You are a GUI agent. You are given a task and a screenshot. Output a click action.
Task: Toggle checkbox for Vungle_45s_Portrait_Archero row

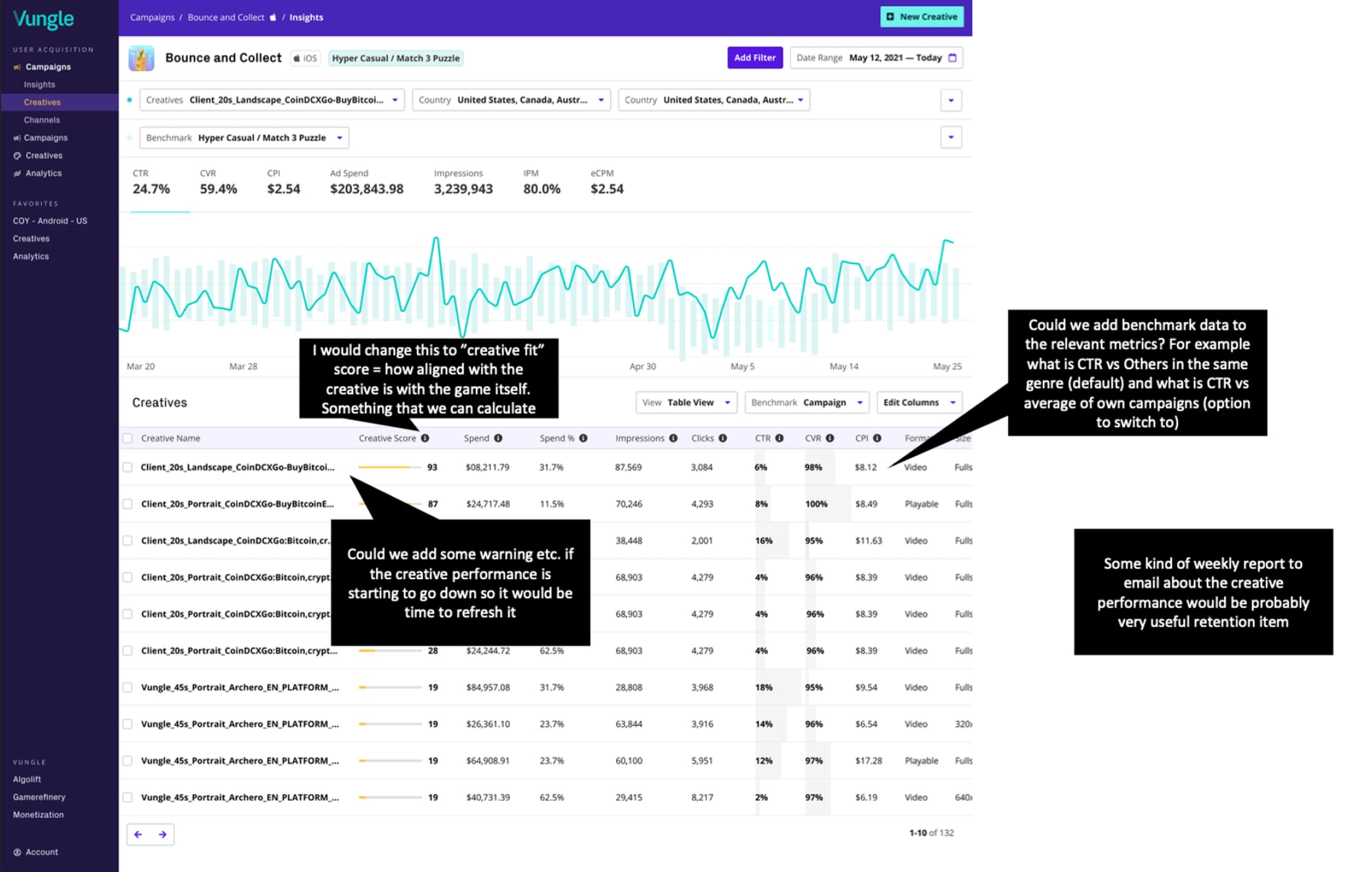[131, 688]
